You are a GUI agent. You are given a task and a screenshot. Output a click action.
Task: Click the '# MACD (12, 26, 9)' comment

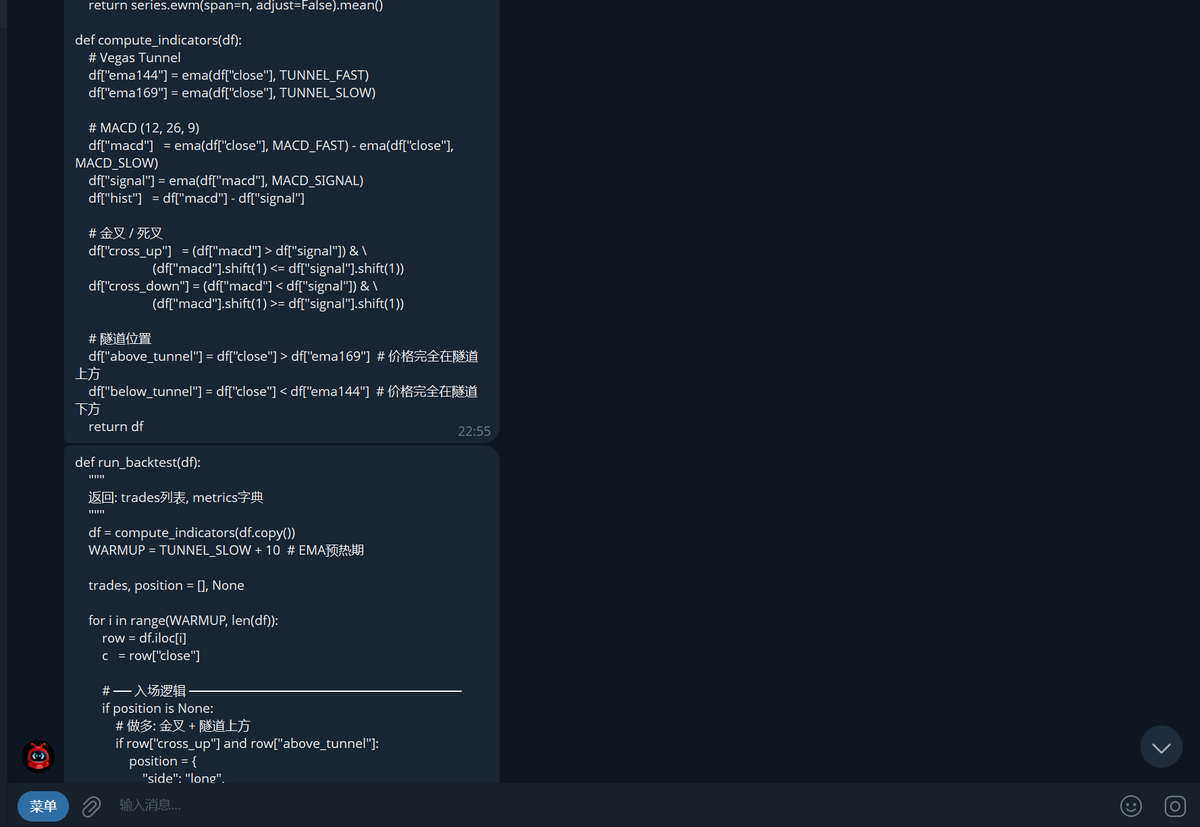144,128
